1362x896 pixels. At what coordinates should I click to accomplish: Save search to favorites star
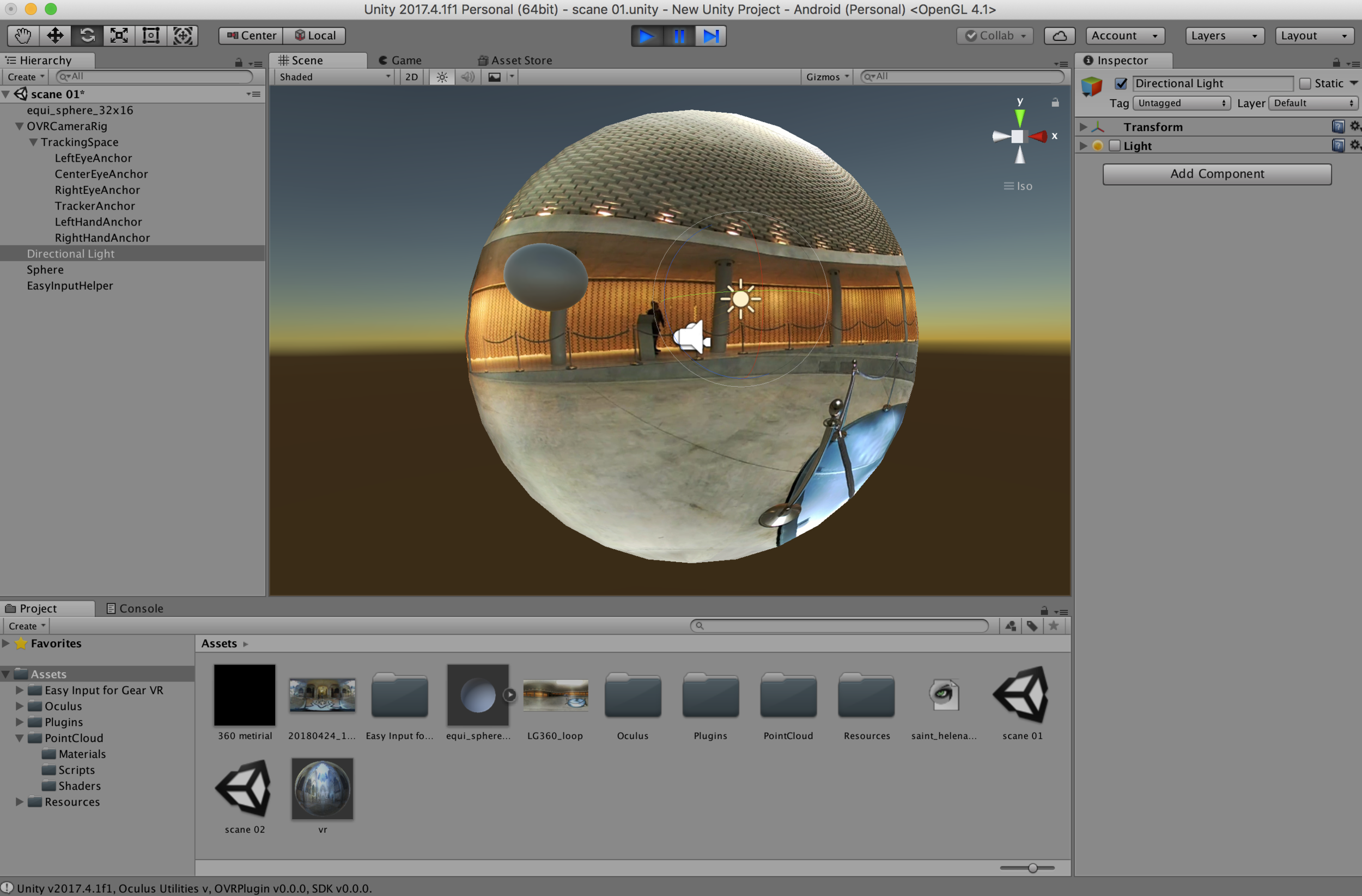point(1054,625)
